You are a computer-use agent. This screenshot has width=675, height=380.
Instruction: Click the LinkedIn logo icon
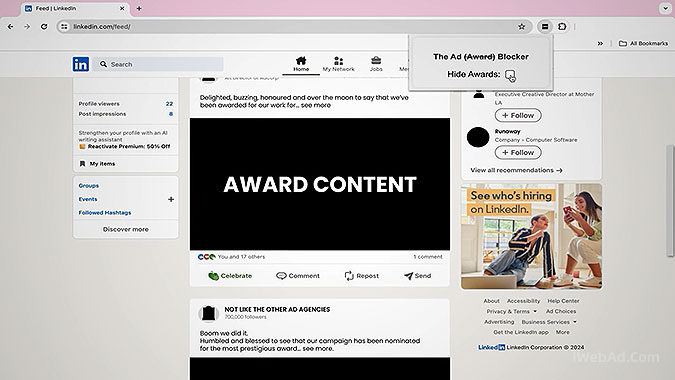[81, 64]
